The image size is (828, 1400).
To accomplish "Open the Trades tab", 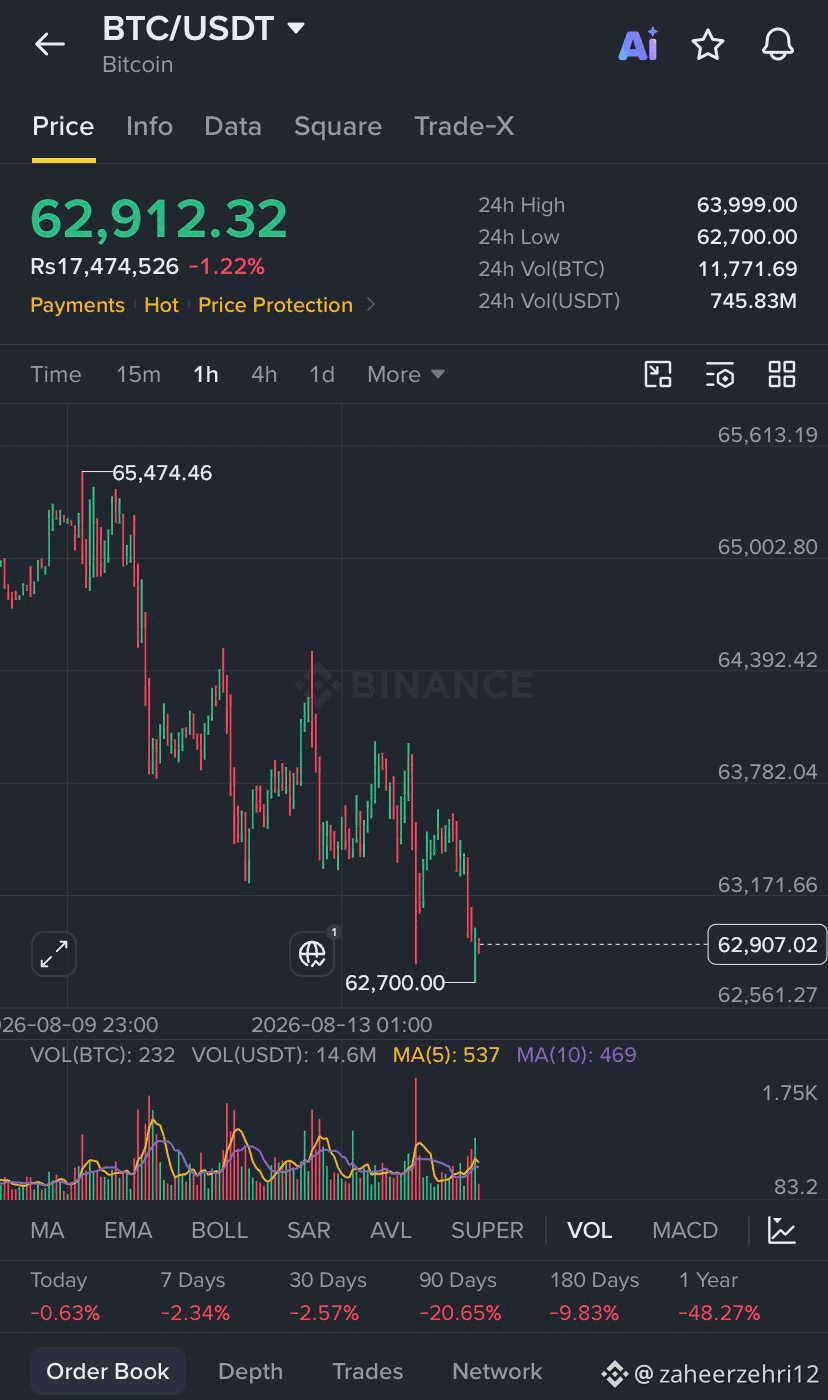I will coord(367,1371).
